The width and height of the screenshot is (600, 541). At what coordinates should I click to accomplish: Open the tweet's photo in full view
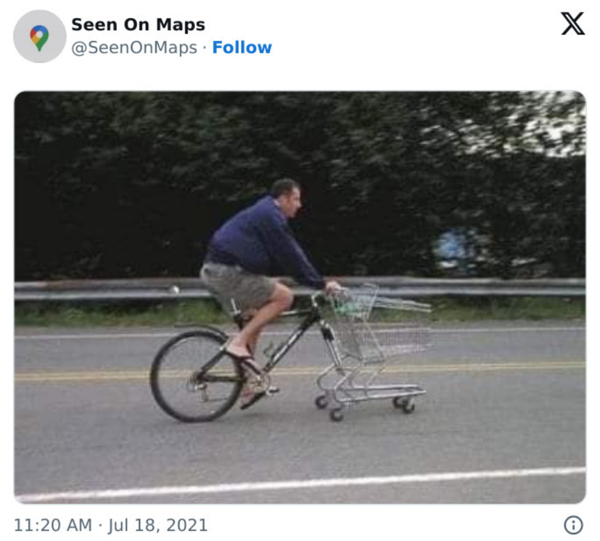pyautogui.click(x=300, y=297)
